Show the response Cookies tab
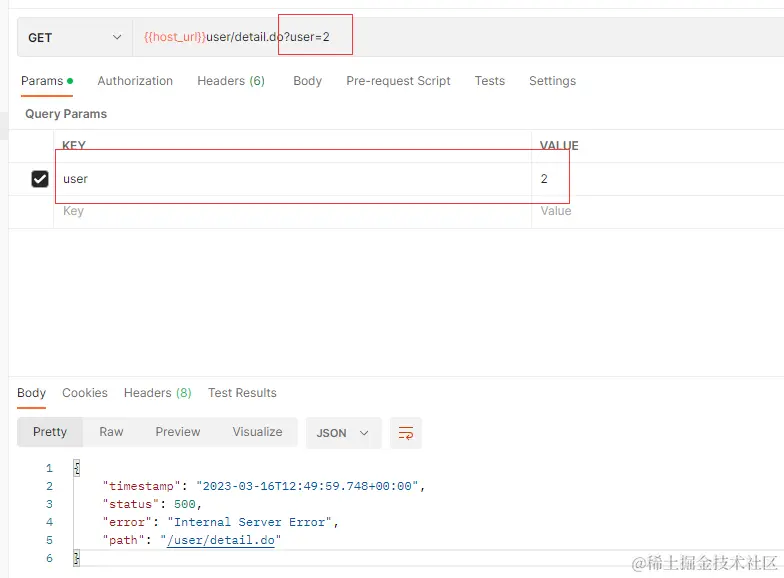The image size is (784, 578). point(85,393)
